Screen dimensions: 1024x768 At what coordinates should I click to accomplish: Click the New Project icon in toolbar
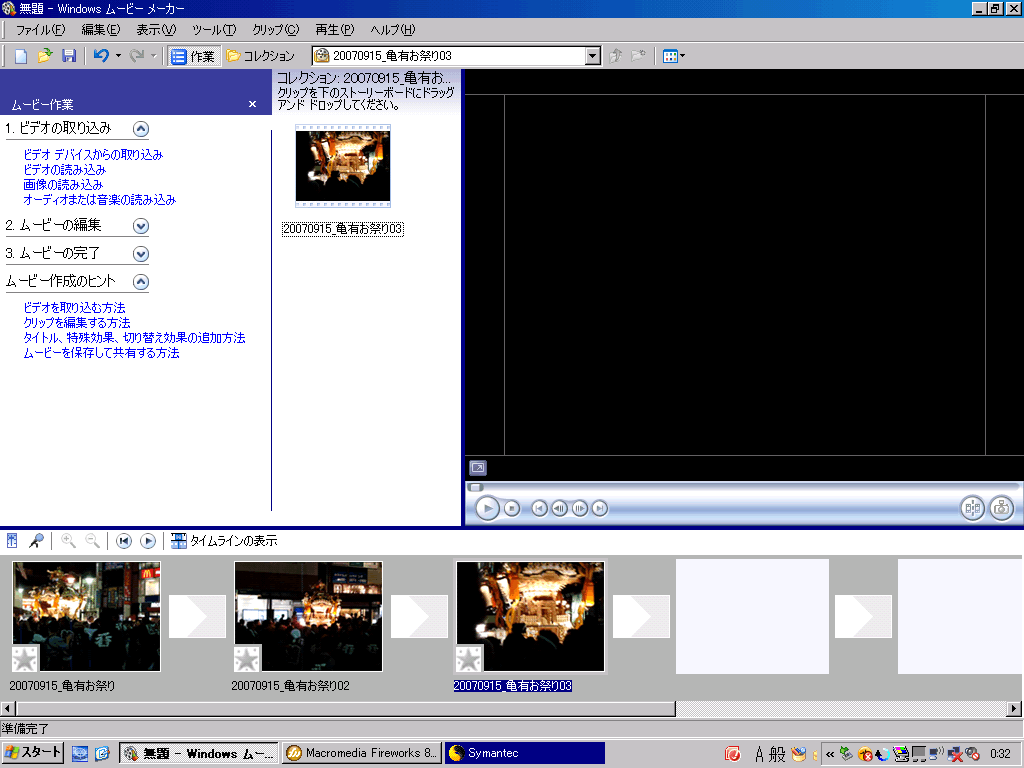coord(20,56)
